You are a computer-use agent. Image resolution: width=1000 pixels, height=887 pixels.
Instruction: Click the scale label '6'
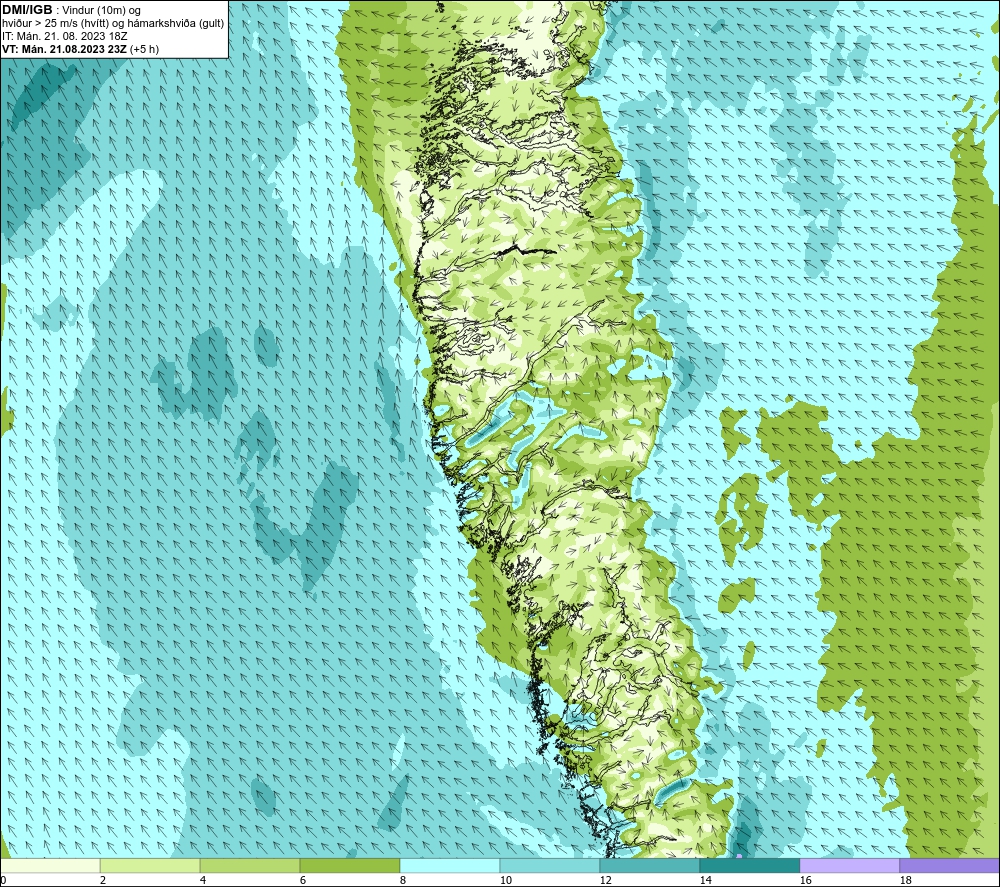coord(303,881)
